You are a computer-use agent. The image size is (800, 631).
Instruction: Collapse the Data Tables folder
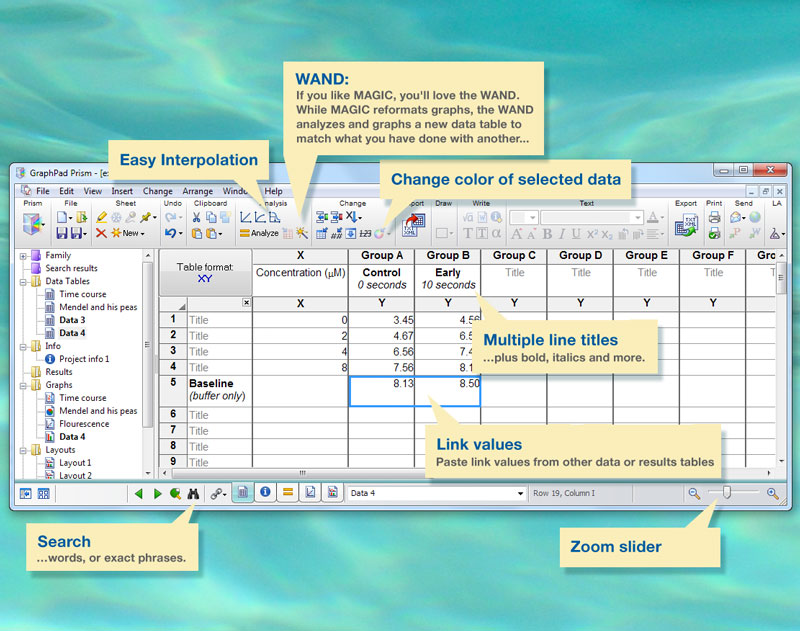click(x=23, y=282)
